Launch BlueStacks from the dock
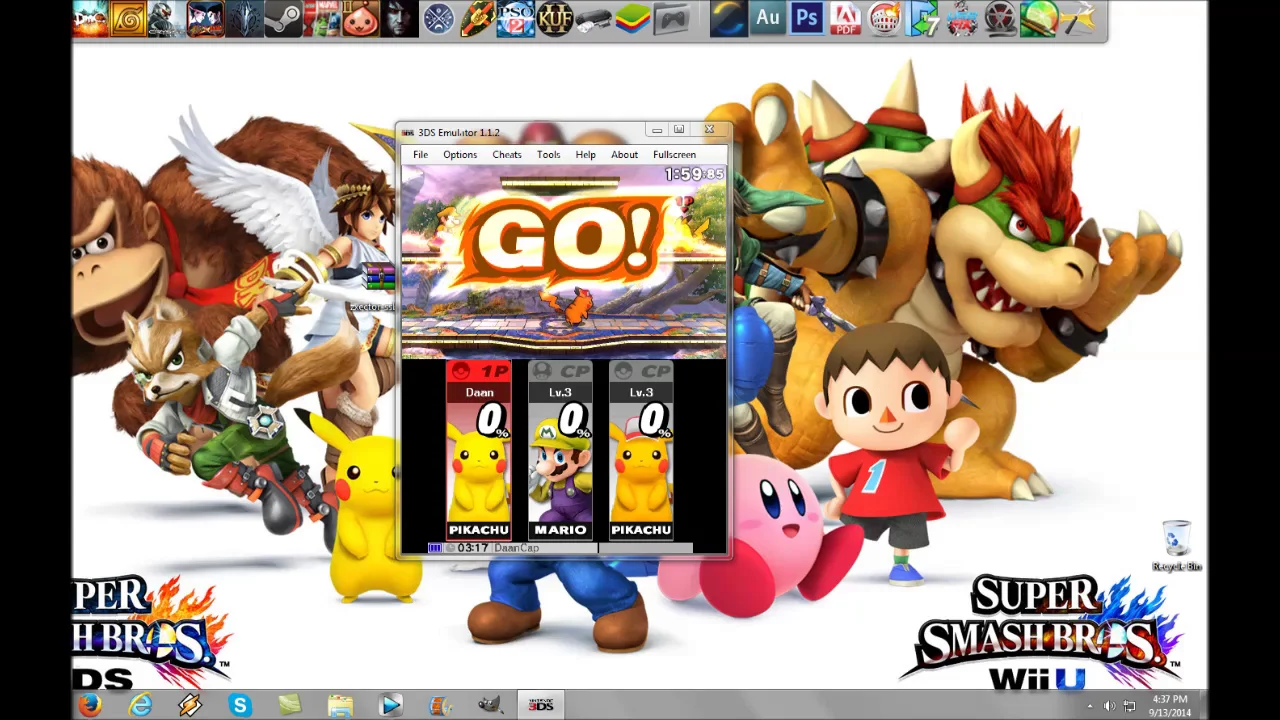 [x=632, y=19]
